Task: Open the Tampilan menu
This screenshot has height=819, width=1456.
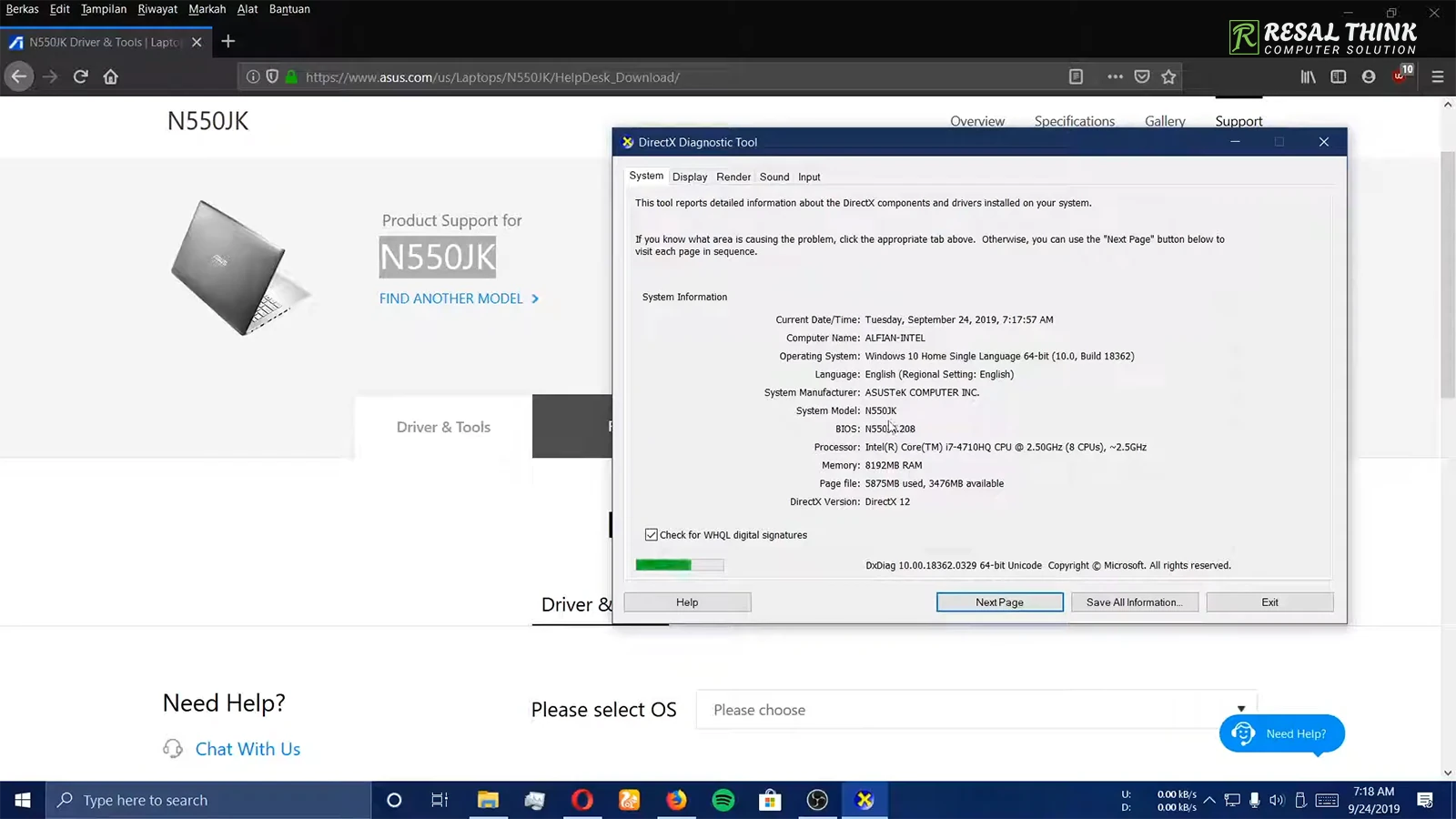Action: click(104, 9)
